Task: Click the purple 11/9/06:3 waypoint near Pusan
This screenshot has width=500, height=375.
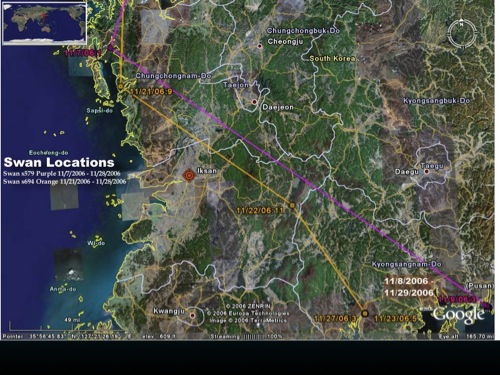Action: [486, 304]
